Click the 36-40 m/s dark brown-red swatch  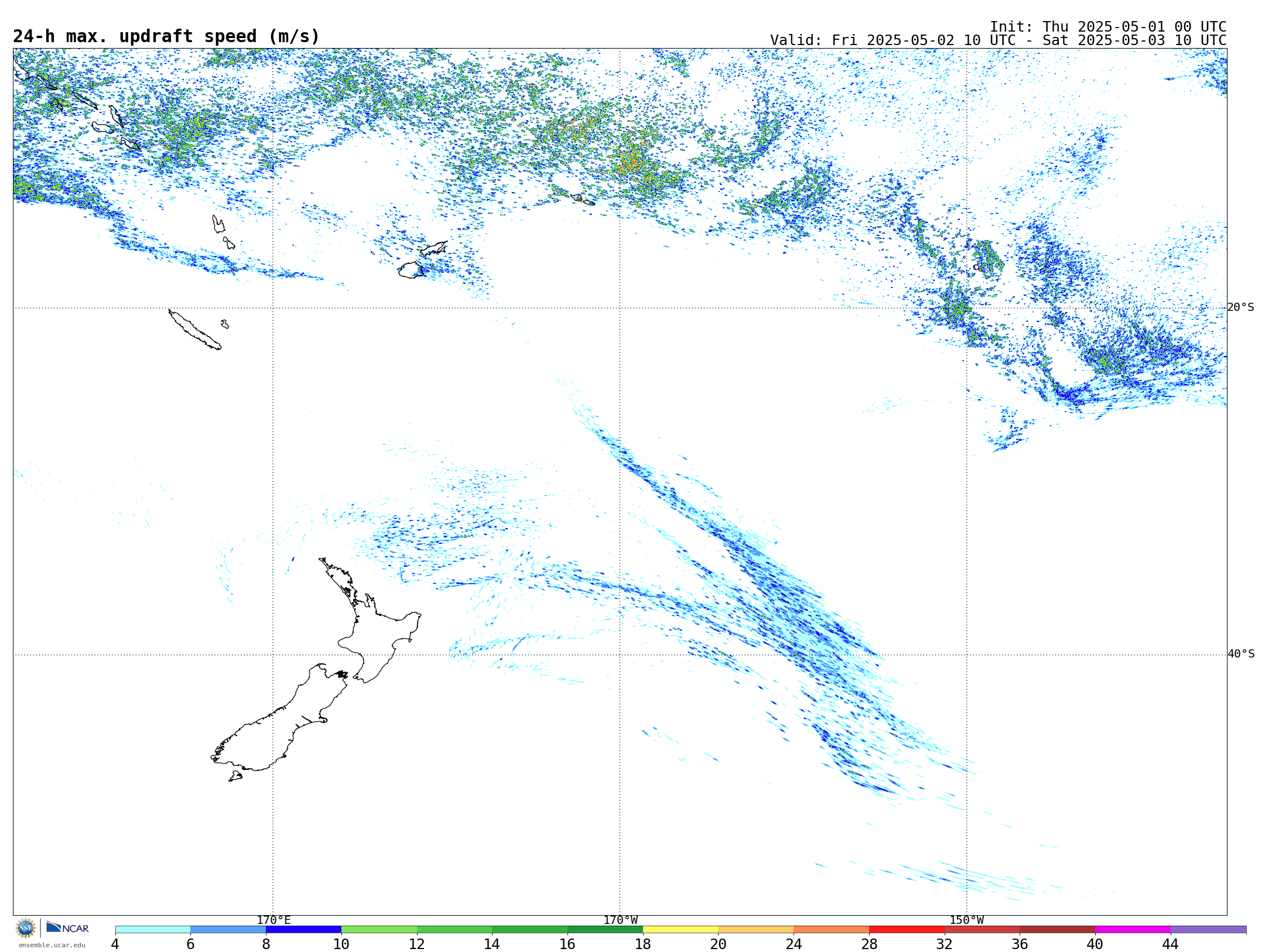[1058, 930]
